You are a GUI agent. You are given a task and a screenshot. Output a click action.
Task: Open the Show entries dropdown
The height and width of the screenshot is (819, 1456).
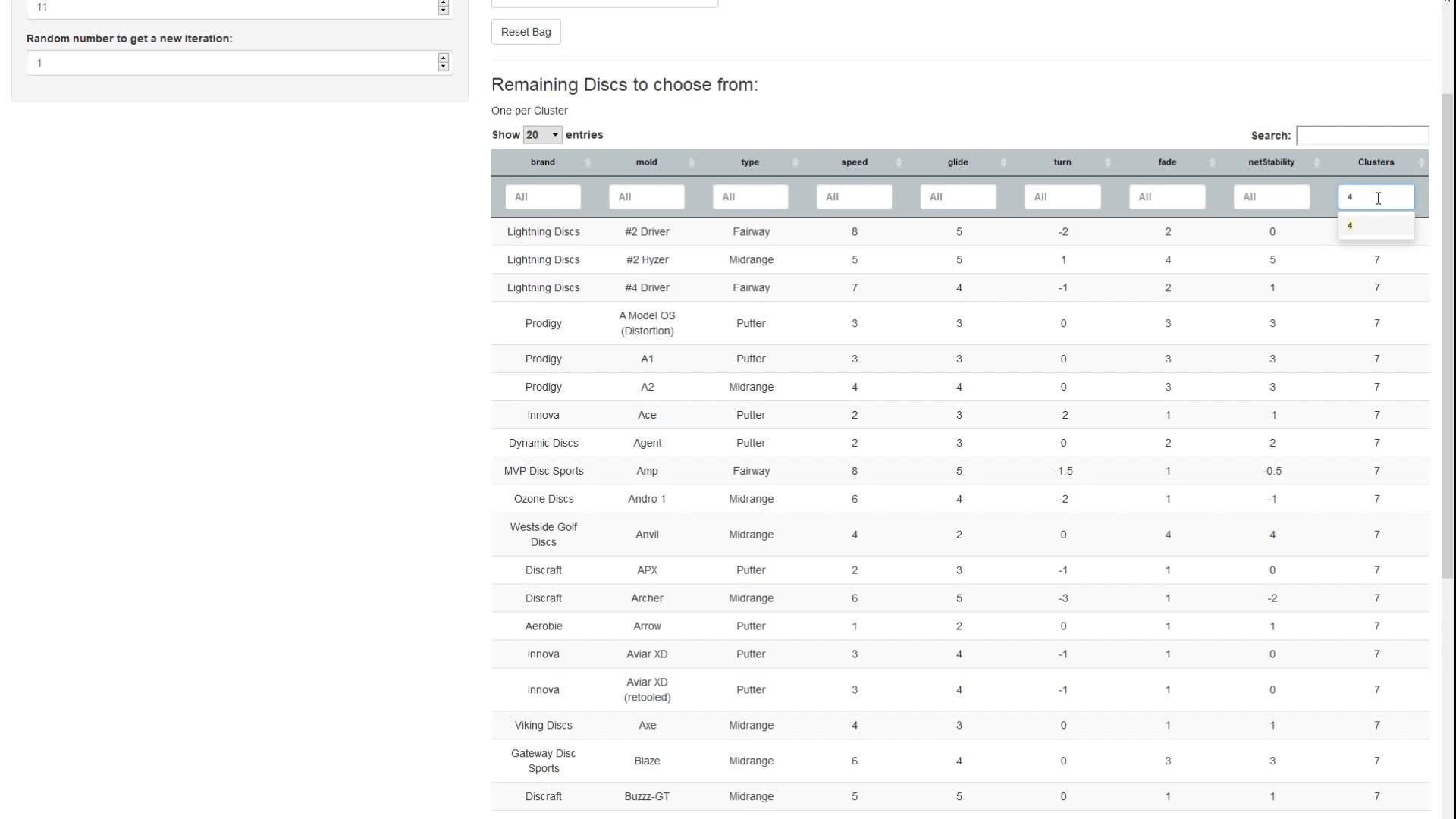(x=542, y=135)
